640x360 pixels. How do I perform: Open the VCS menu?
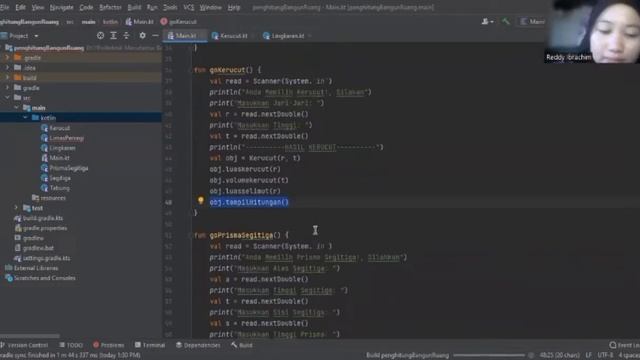point(189,7)
